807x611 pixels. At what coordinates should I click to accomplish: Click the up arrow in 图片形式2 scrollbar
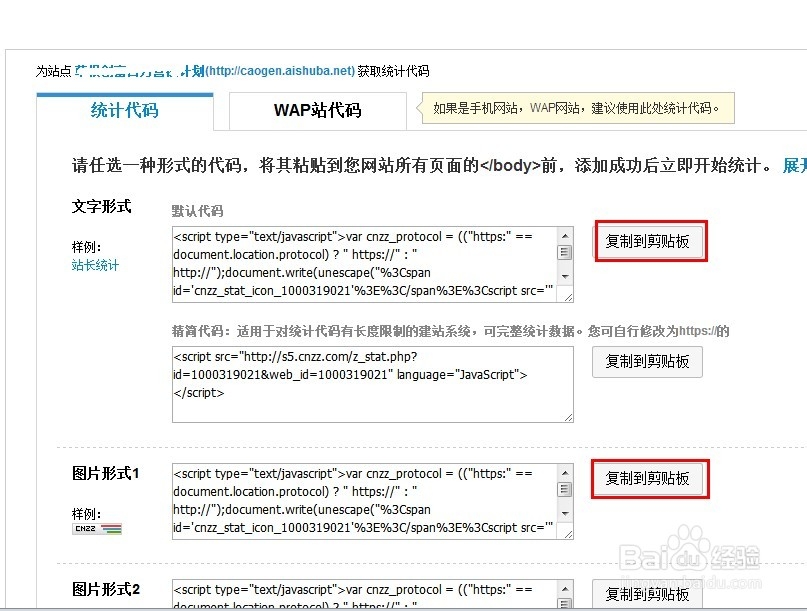point(565,588)
